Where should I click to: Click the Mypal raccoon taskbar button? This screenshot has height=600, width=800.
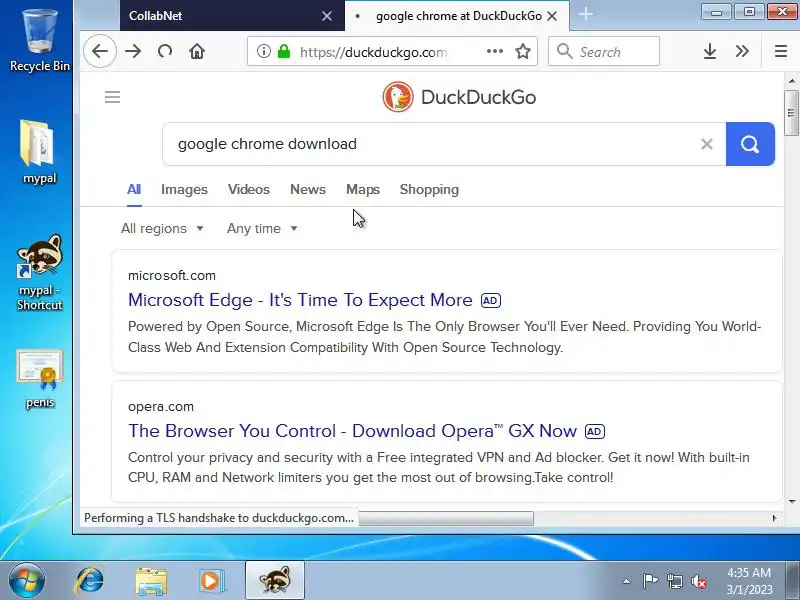coord(275,581)
